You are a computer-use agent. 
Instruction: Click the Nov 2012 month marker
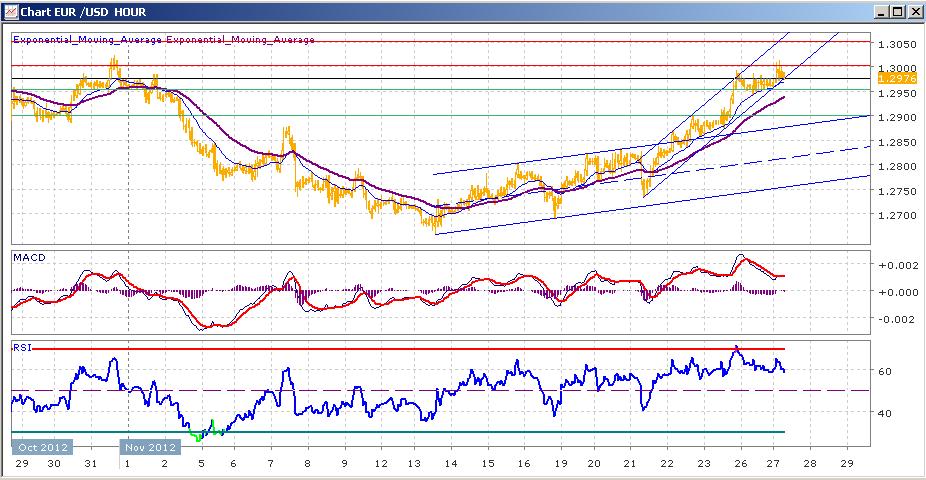click(x=150, y=447)
